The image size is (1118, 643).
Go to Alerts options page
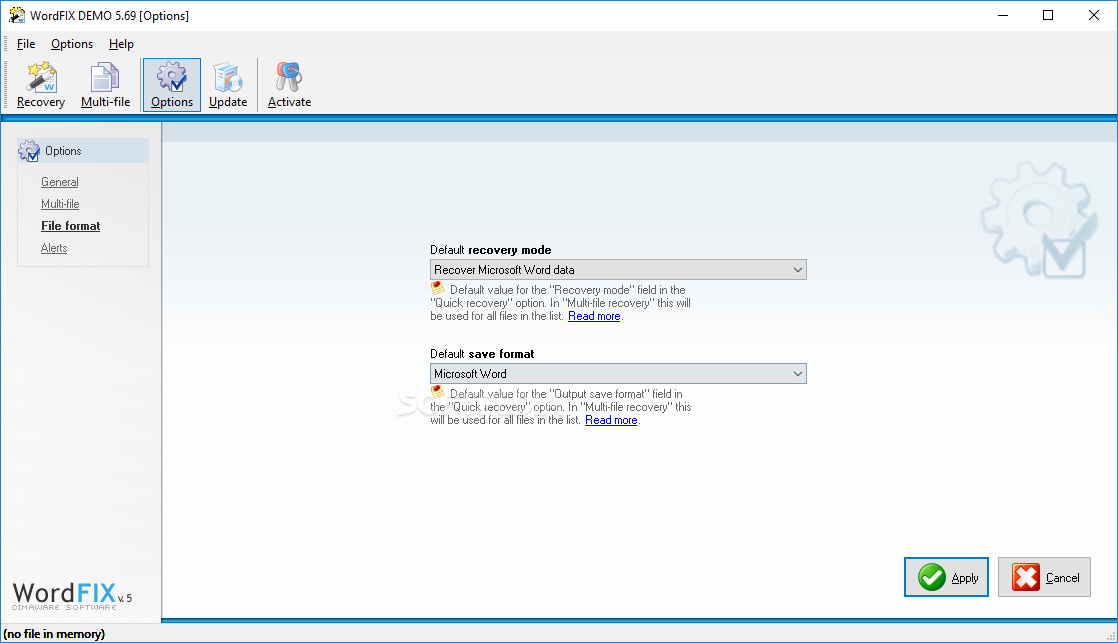click(x=54, y=248)
